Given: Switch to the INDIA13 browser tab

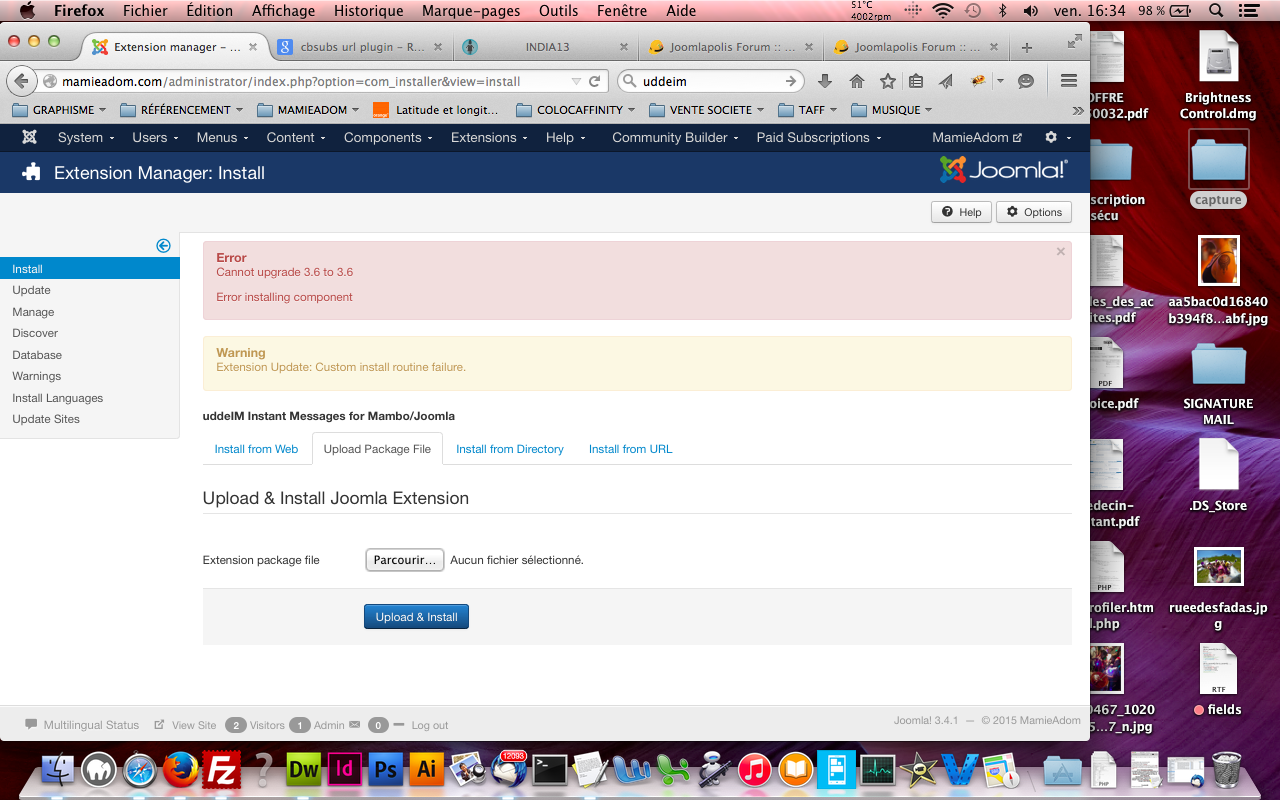Looking at the screenshot, I should point(547,47).
